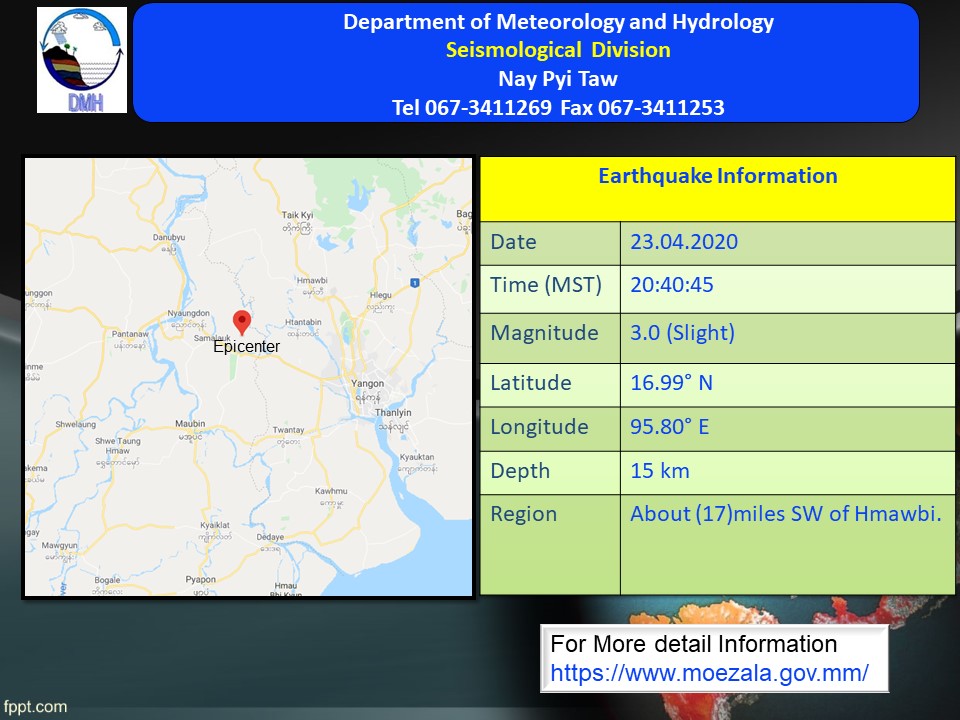960x720 pixels.
Task: Select the Pyapon label on the map
Action: (201, 579)
